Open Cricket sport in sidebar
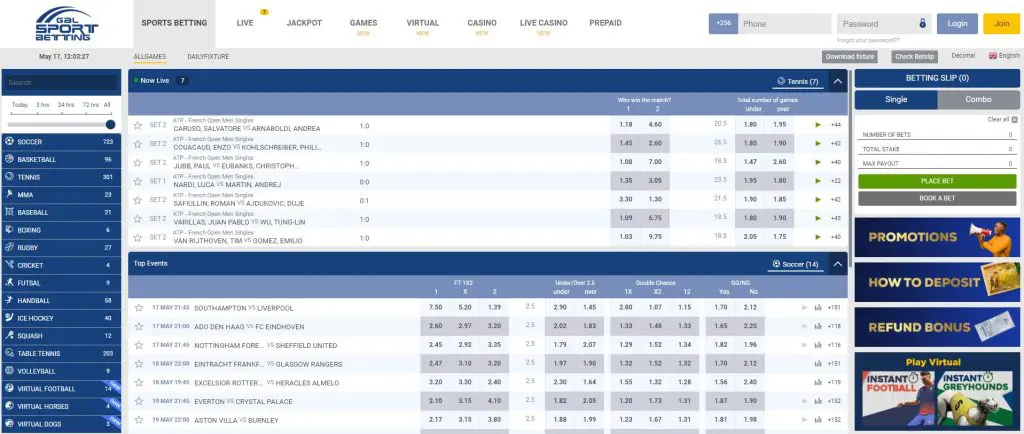This screenshot has width=1024, height=434. 61,265
